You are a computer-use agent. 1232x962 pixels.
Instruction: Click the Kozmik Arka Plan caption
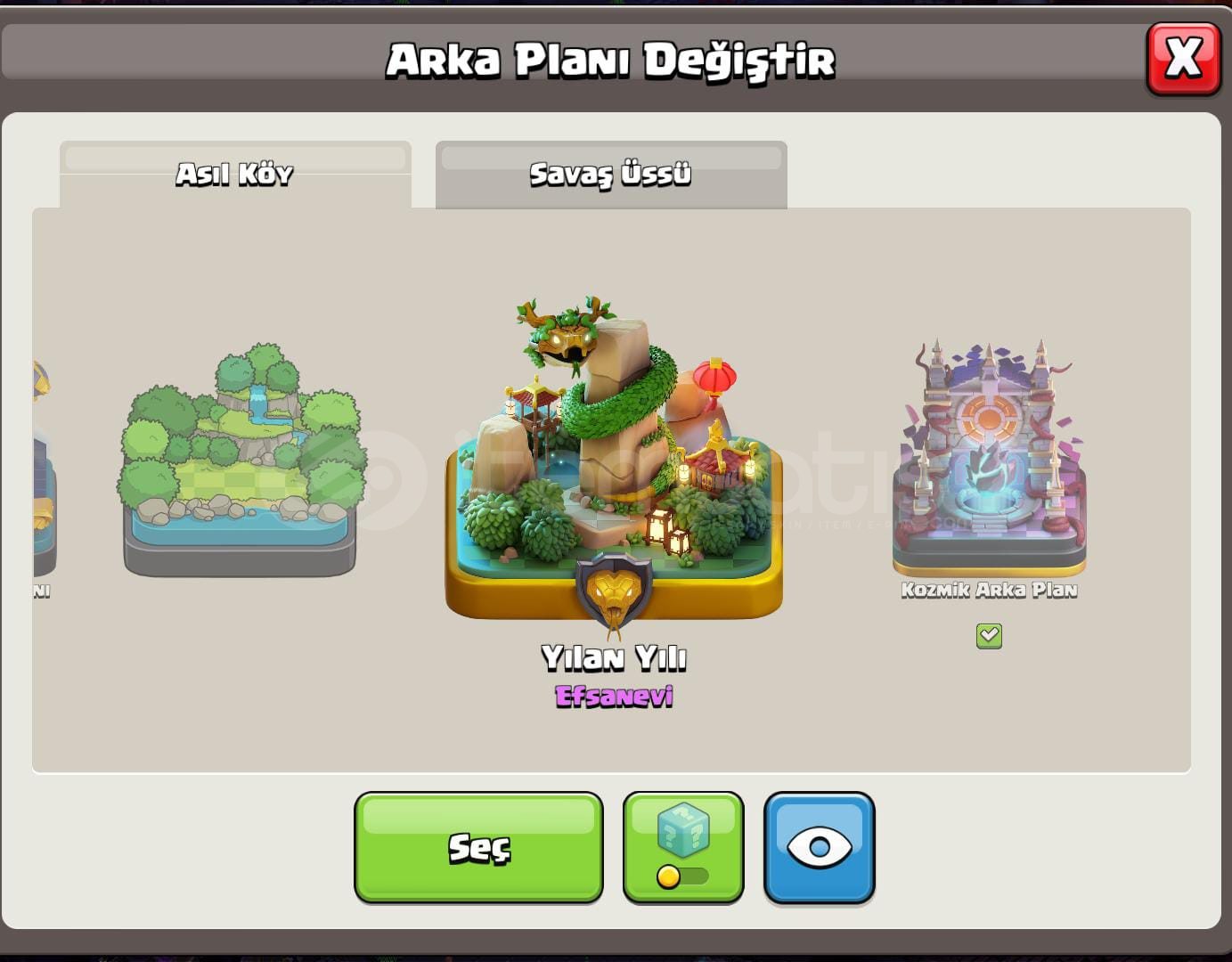pos(989,590)
